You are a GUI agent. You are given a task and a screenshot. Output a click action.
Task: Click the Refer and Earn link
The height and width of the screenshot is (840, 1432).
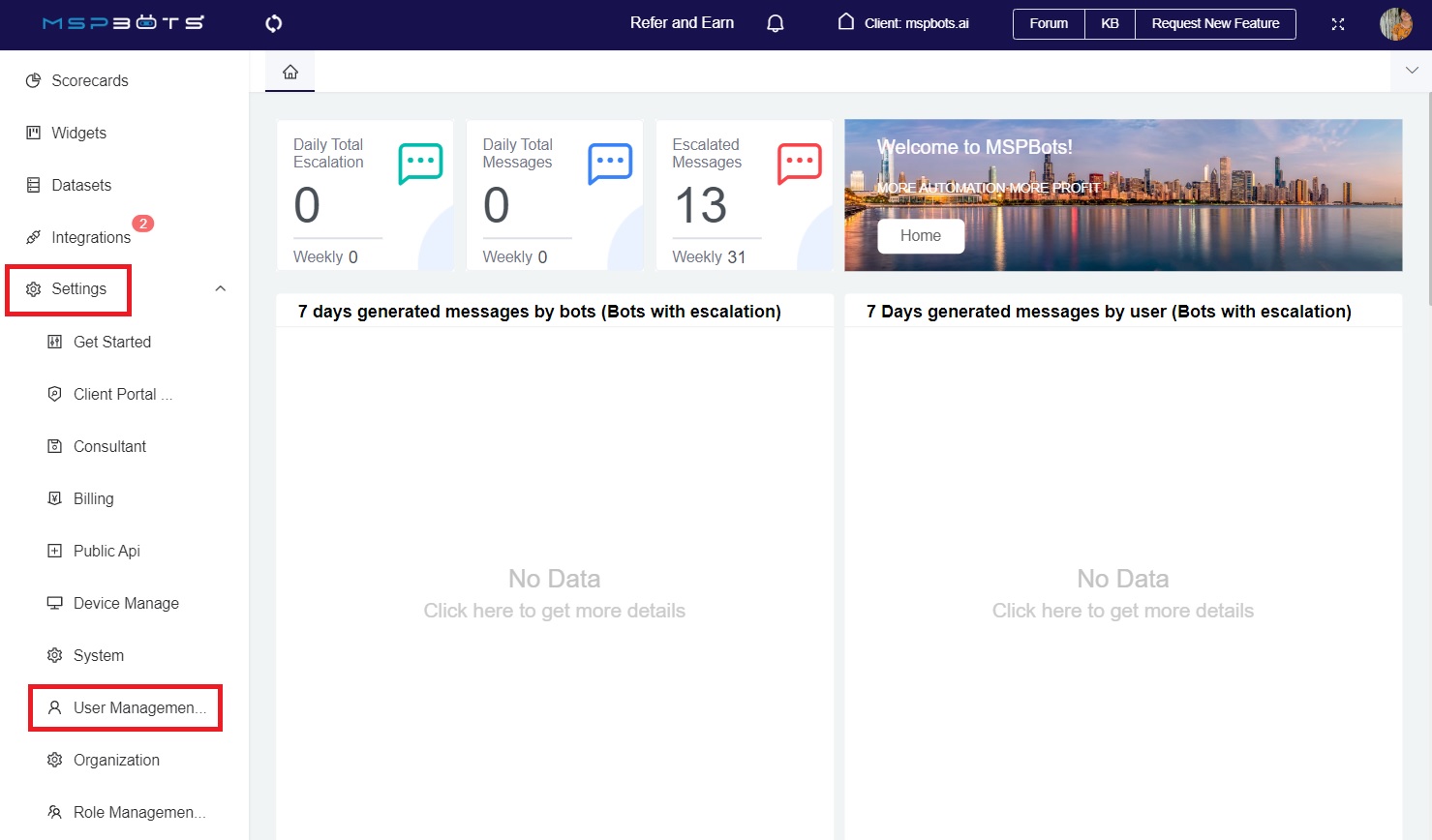click(x=682, y=23)
